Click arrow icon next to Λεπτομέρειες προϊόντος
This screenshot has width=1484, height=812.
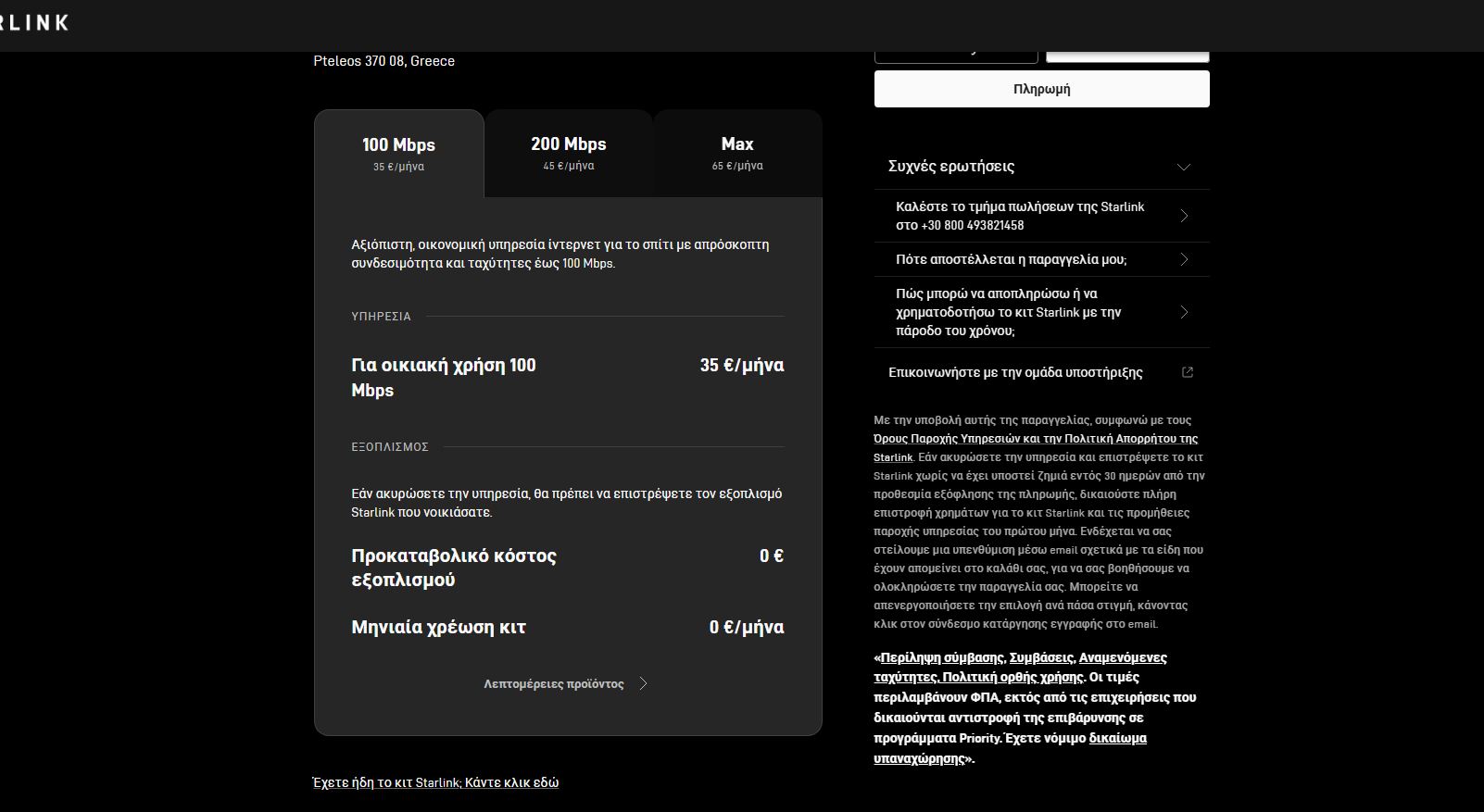pyautogui.click(x=644, y=684)
